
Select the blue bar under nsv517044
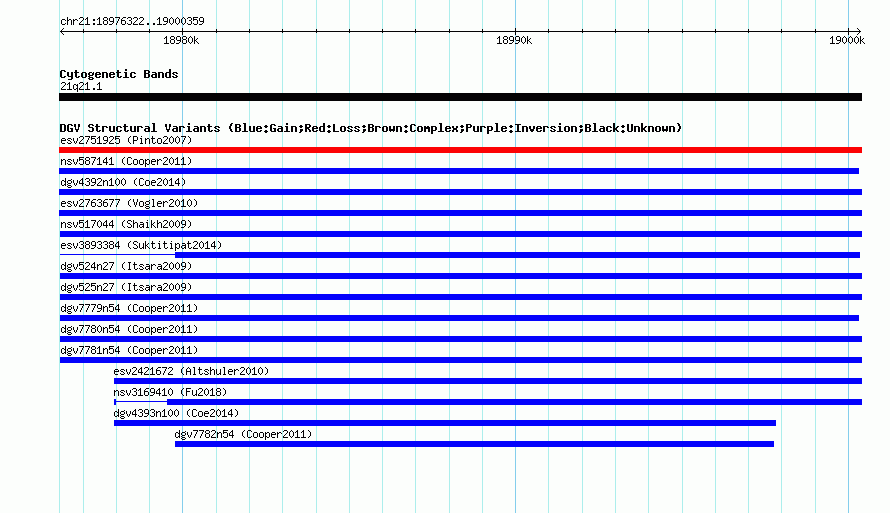[460, 234]
